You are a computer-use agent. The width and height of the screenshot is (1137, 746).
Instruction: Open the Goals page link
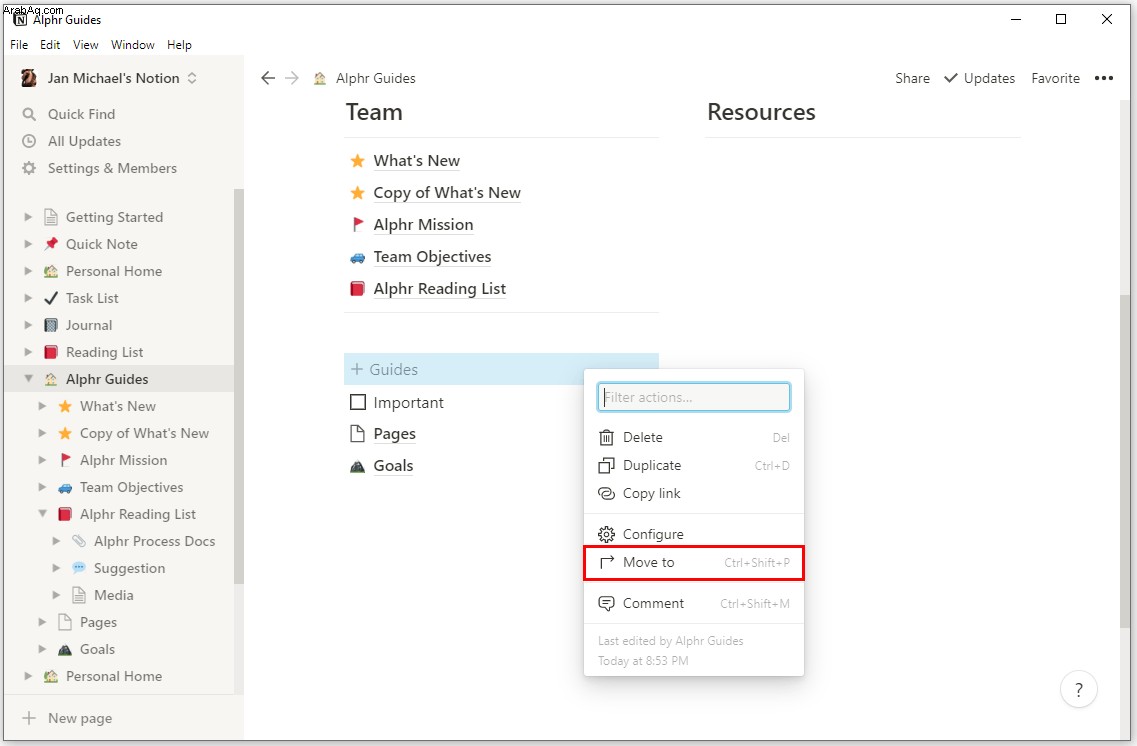pyautogui.click(x=393, y=466)
